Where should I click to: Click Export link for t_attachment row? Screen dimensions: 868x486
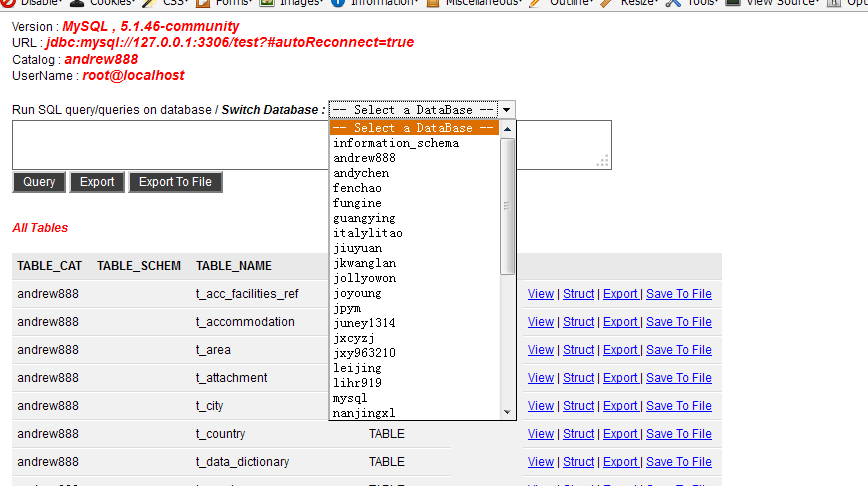621,378
